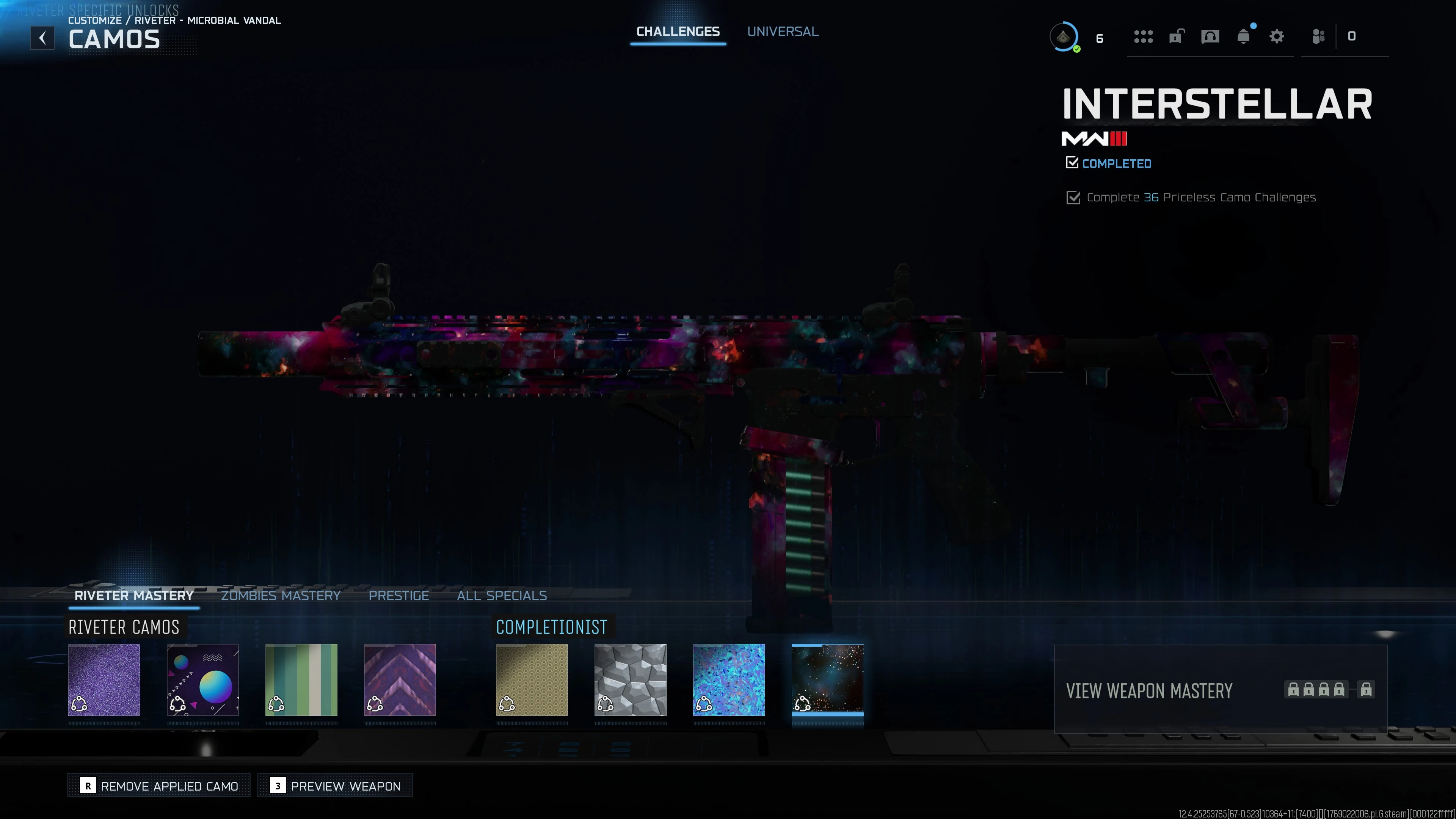
Task: Click the player rank emblem icon
Action: click(1063, 37)
